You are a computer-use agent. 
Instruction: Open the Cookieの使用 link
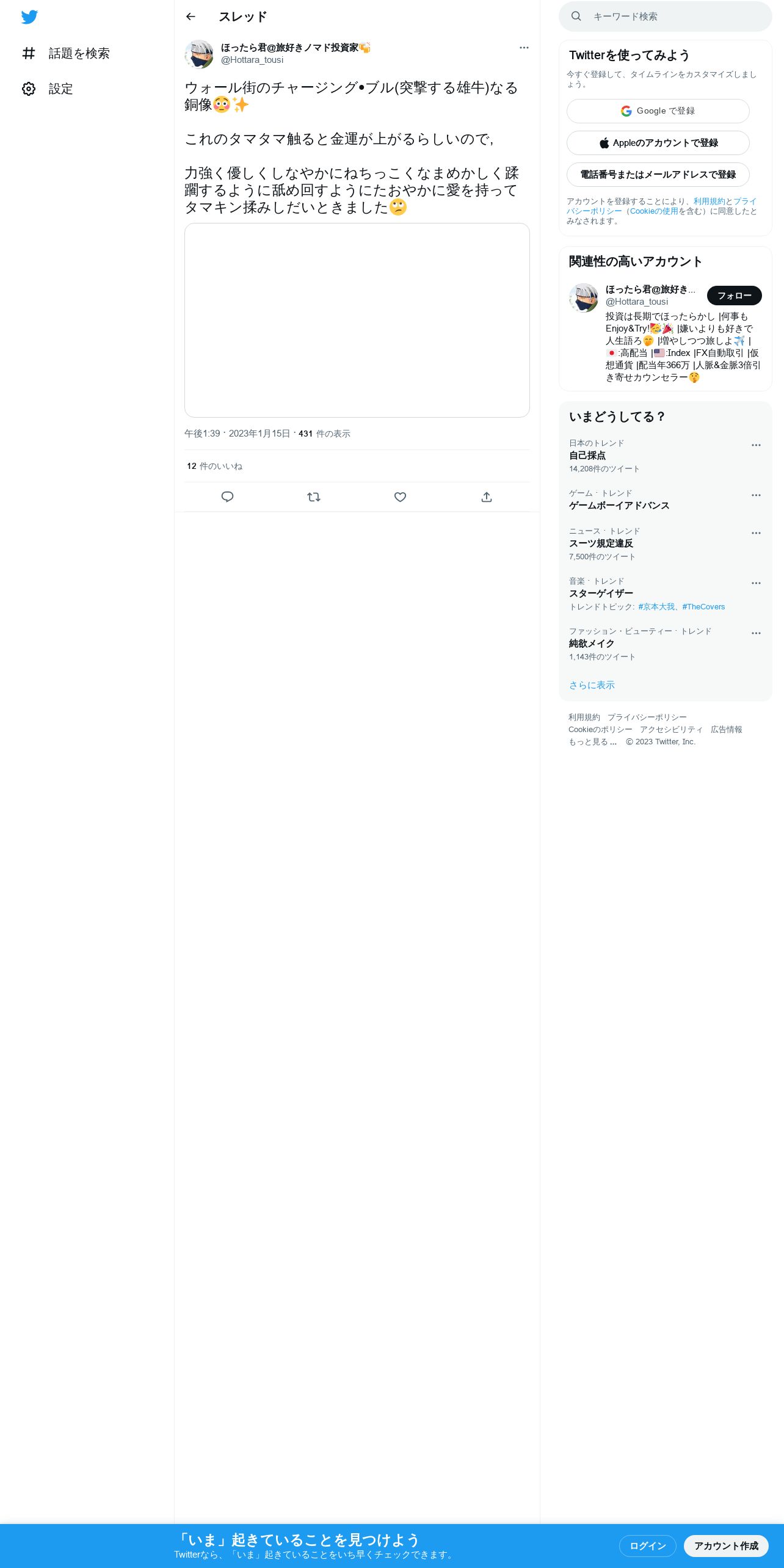654,211
